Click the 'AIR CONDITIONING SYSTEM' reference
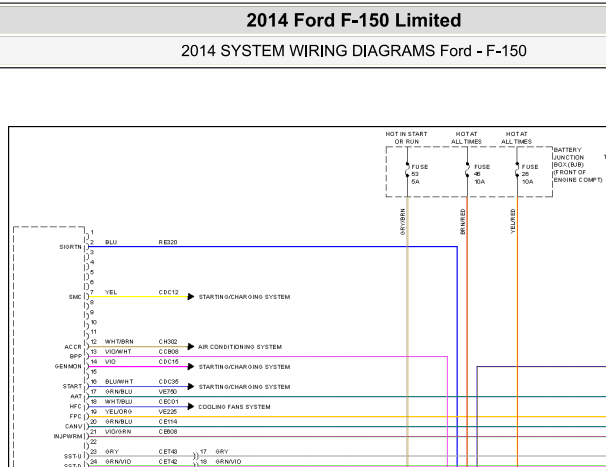The height and width of the screenshot is (467, 606). [x=240, y=347]
